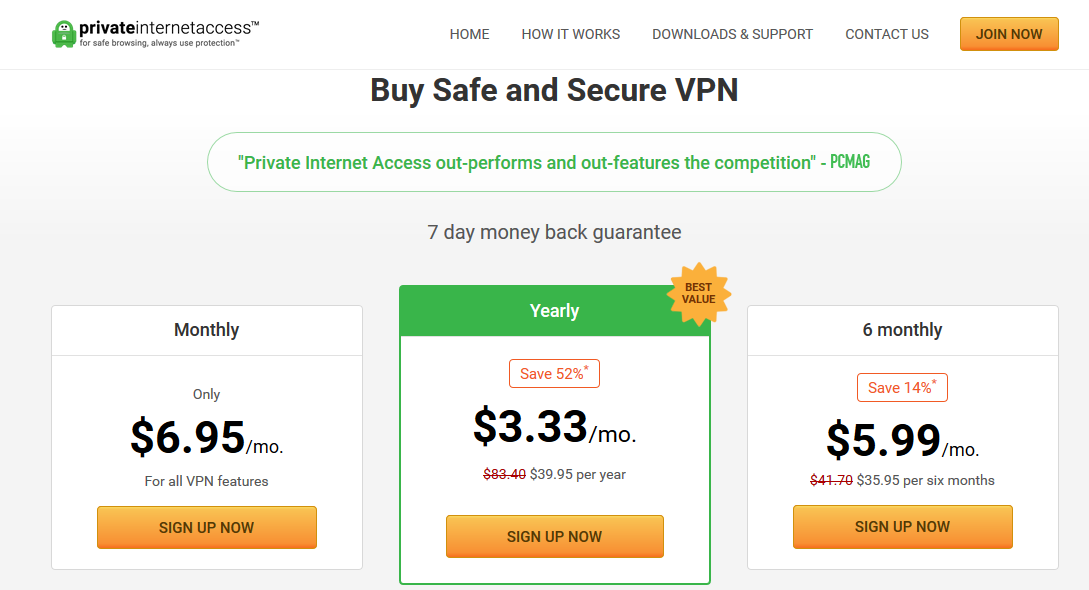Select the 6 monthly plan header

(903, 330)
